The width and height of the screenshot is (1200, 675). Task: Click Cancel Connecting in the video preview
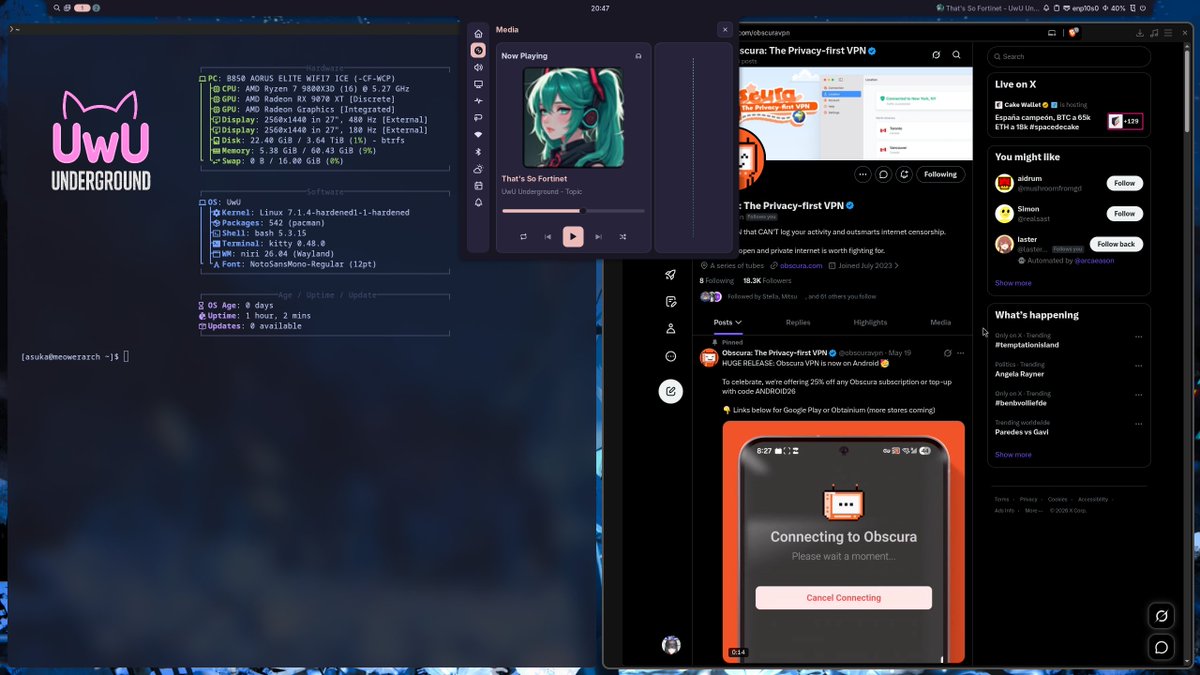844,598
